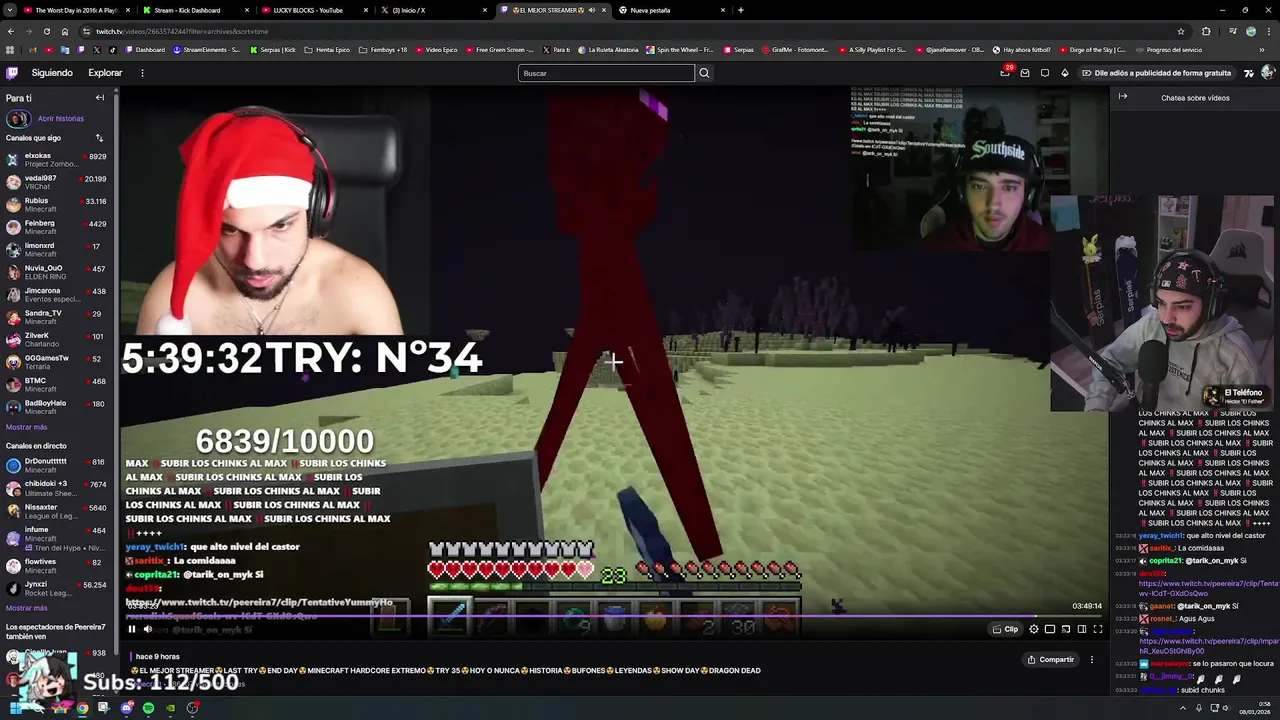Open more options beside Compartir

[1092, 659]
